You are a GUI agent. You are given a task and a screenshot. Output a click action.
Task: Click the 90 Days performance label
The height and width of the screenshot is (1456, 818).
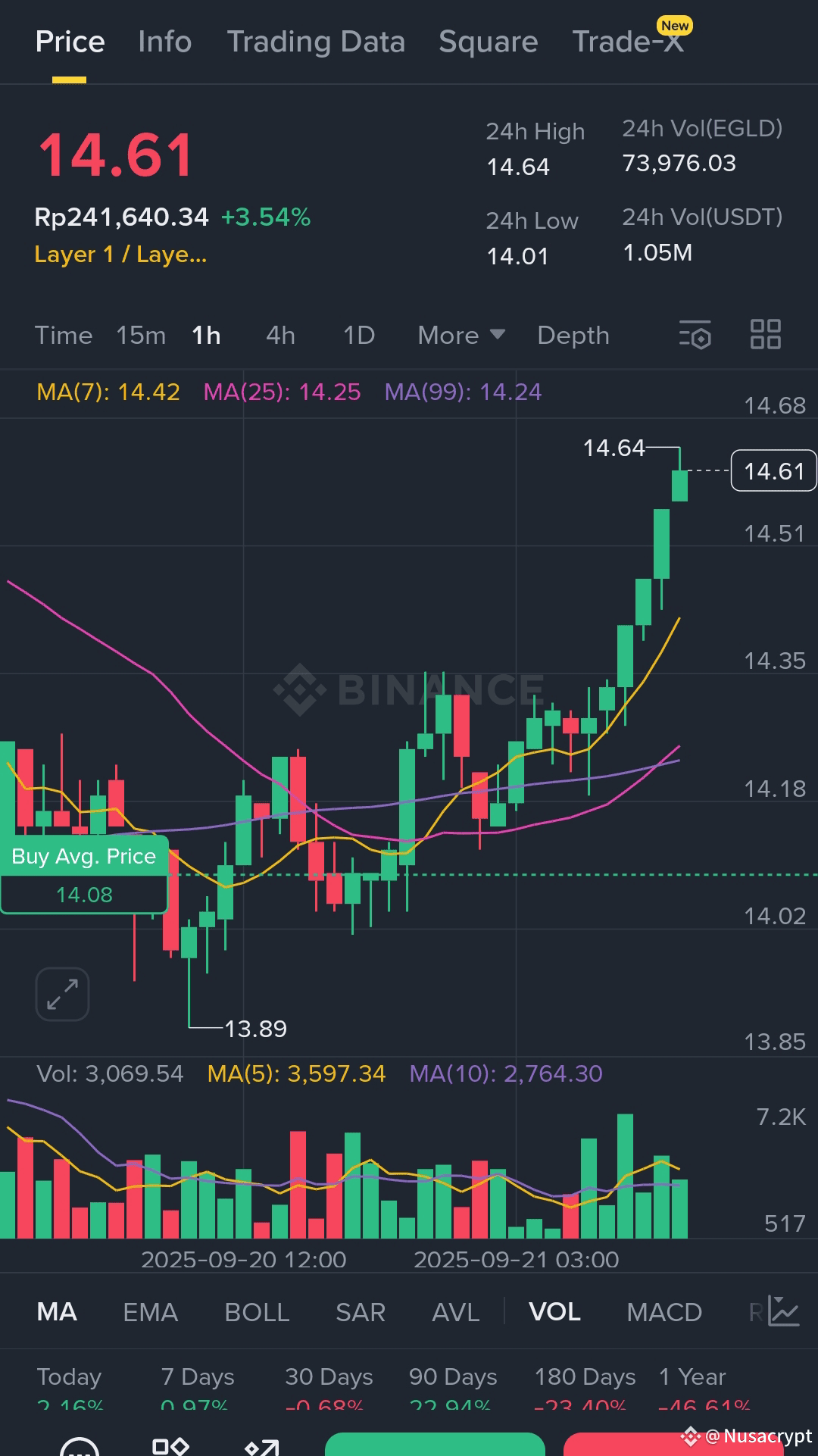click(x=453, y=1376)
